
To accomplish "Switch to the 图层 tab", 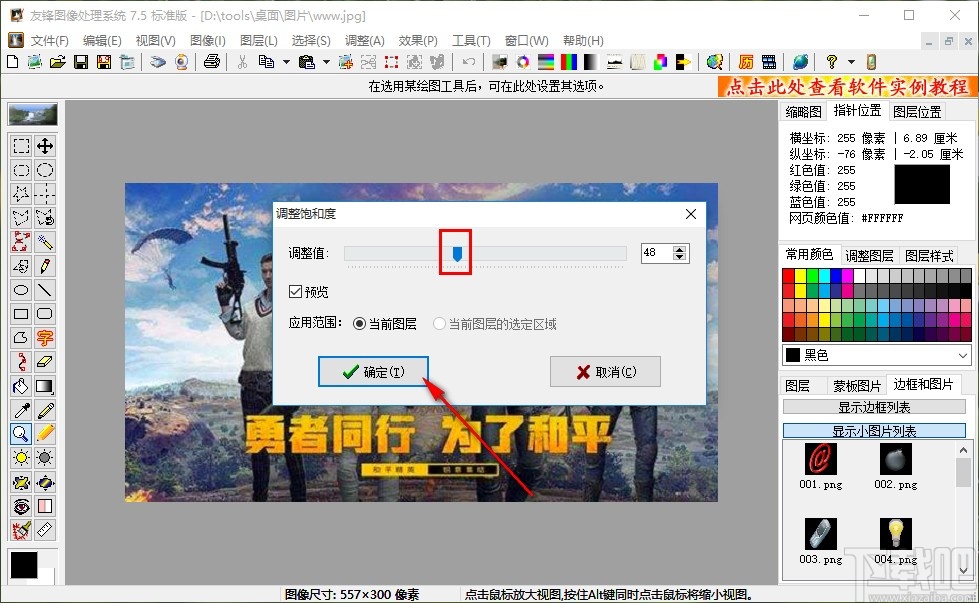I will pos(797,386).
